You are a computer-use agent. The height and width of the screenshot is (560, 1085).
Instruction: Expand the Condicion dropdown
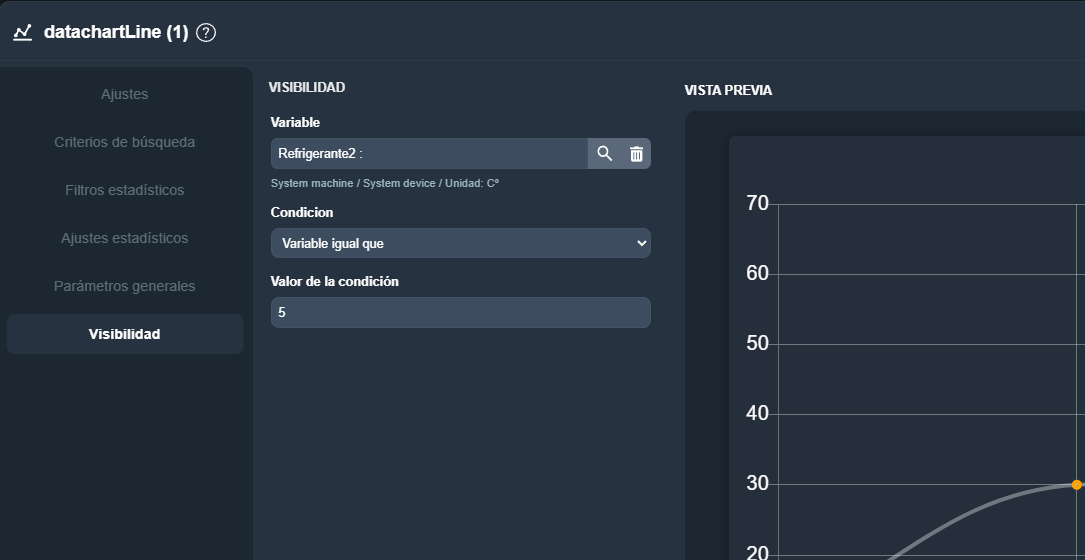click(x=460, y=243)
